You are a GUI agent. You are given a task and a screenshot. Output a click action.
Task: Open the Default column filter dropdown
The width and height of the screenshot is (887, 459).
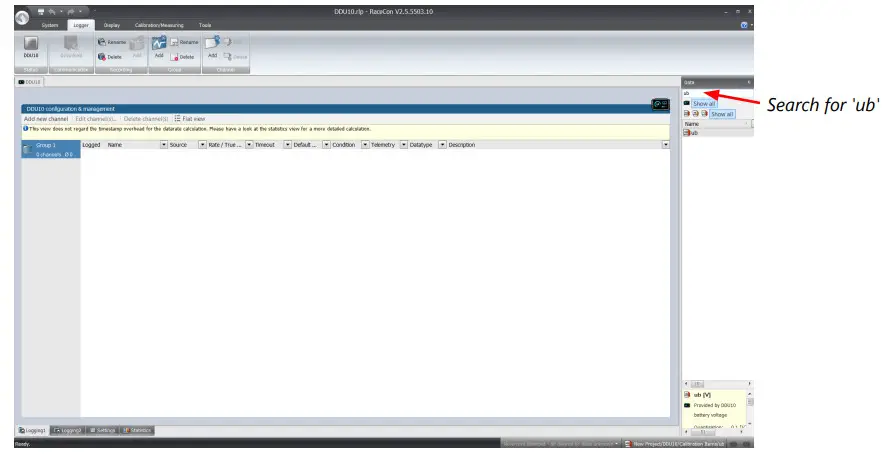pyautogui.click(x=326, y=145)
